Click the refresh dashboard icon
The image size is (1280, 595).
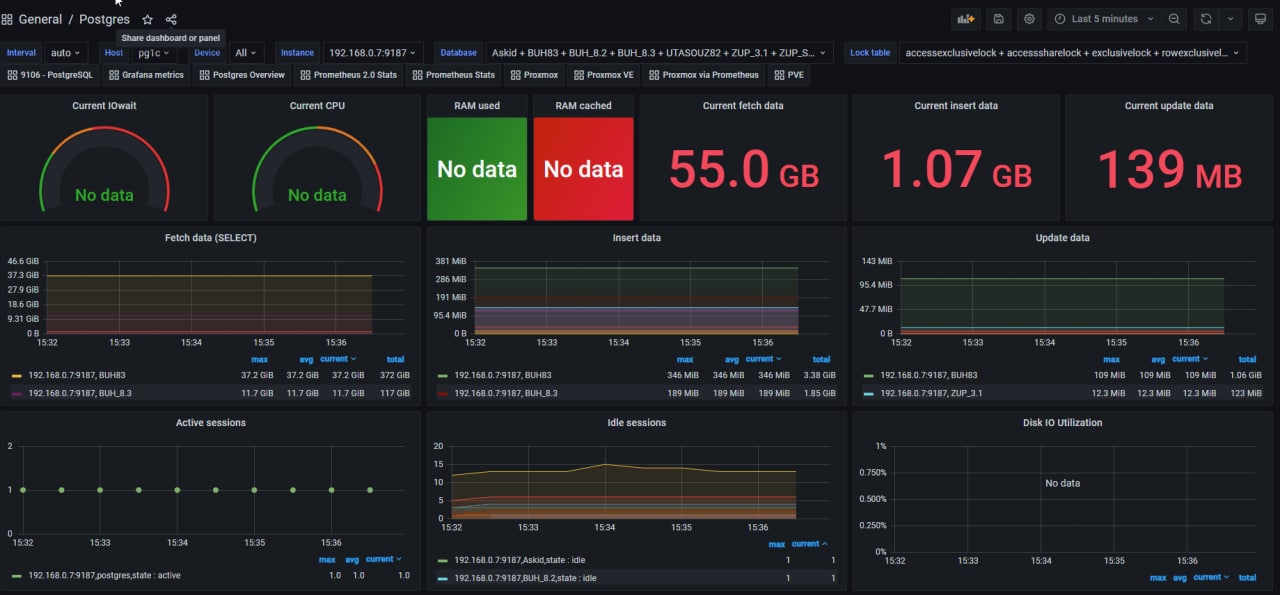[1206, 19]
